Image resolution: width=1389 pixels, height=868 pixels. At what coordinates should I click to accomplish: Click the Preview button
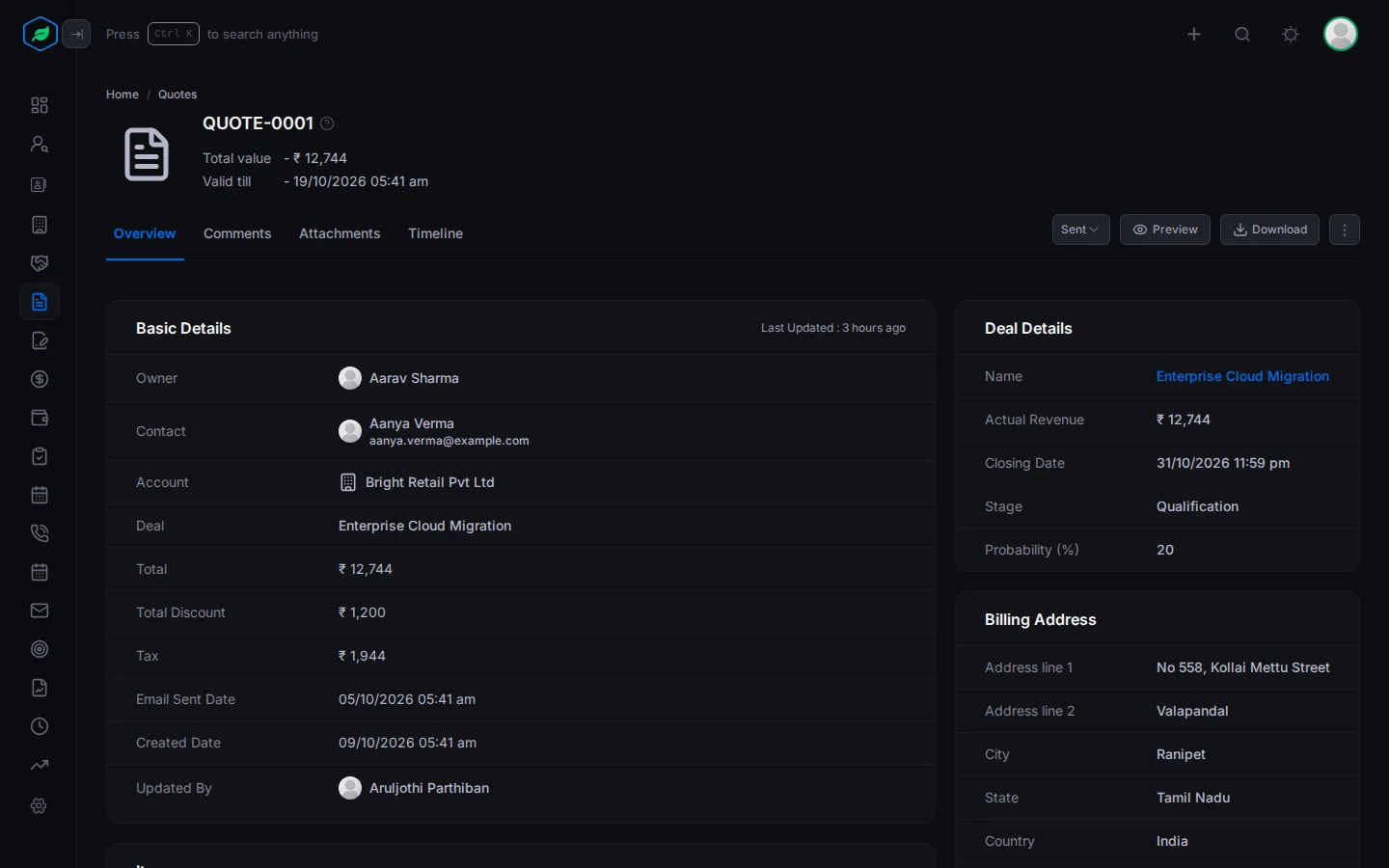tap(1165, 230)
